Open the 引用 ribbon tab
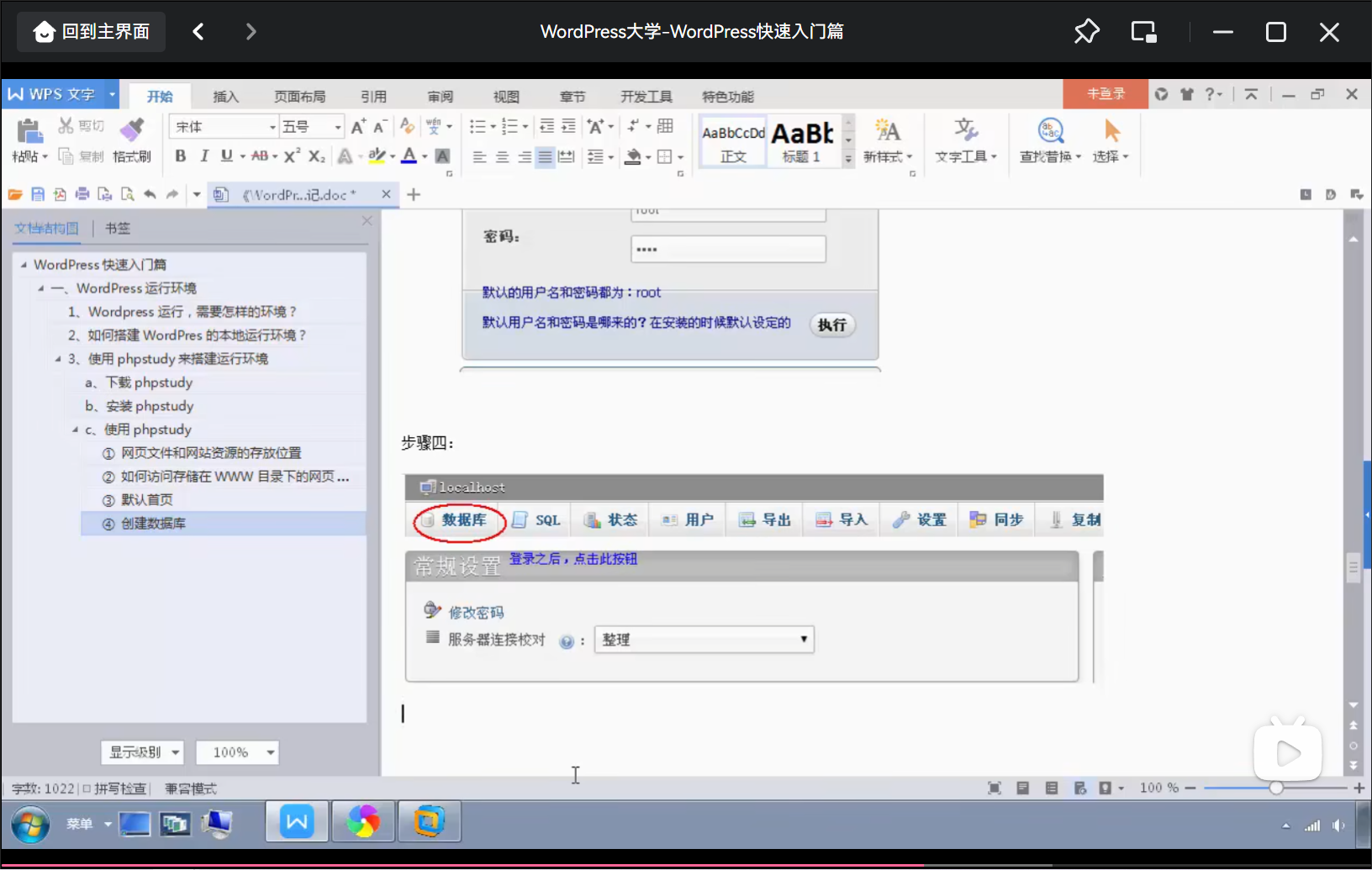Viewport: 1372px width, 870px height. tap(373, 97)
